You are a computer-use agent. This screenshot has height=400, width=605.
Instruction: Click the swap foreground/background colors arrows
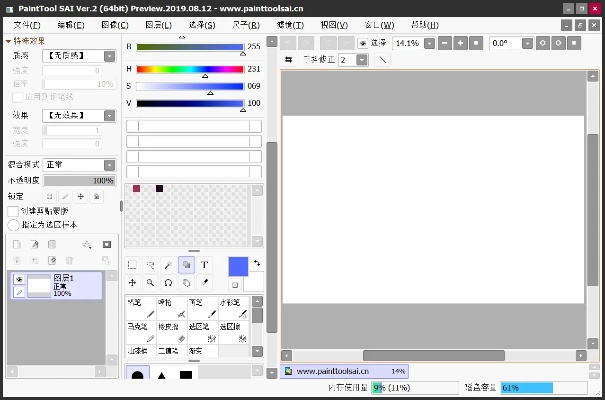click(256, 263)
